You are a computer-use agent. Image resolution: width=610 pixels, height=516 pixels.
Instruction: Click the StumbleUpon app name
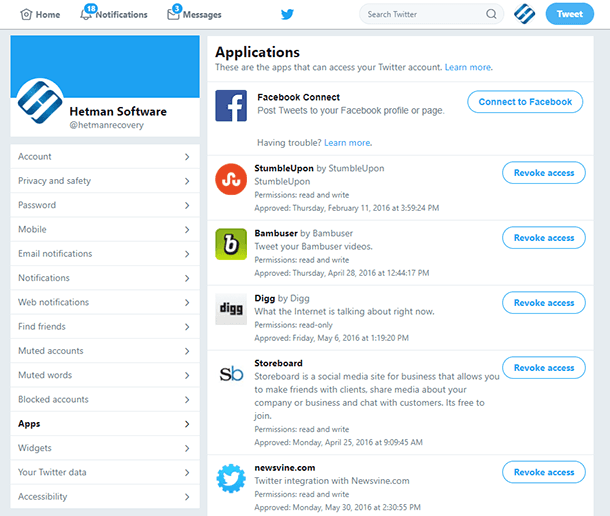(x=284, y=168)
